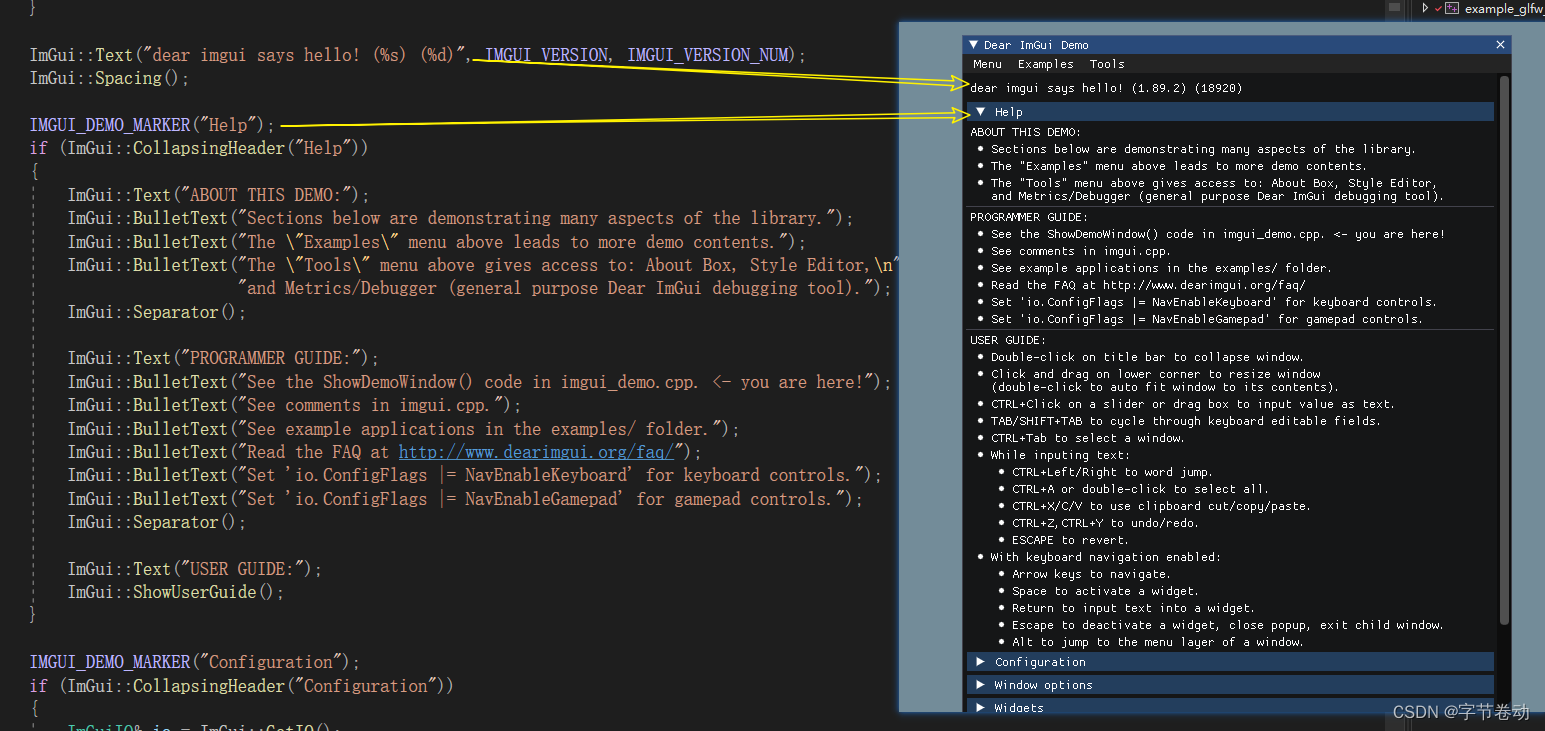Click 'USER GUIDE:' label in demo window
This screenshot has width=1545, height=731.
[x=1008, y=340]
